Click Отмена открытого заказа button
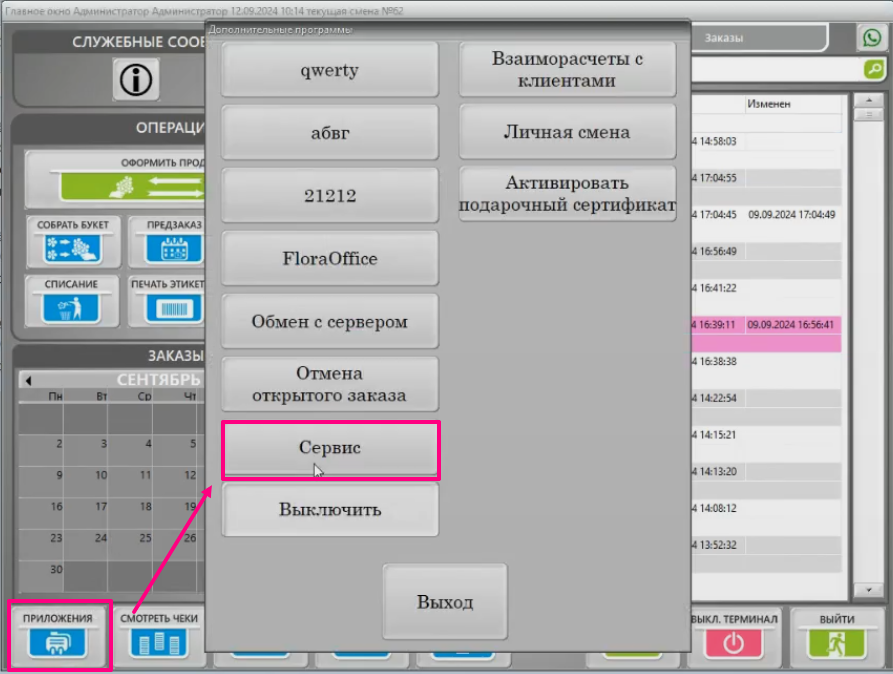This screenshot has width=893, height=674. pos(330,384)
